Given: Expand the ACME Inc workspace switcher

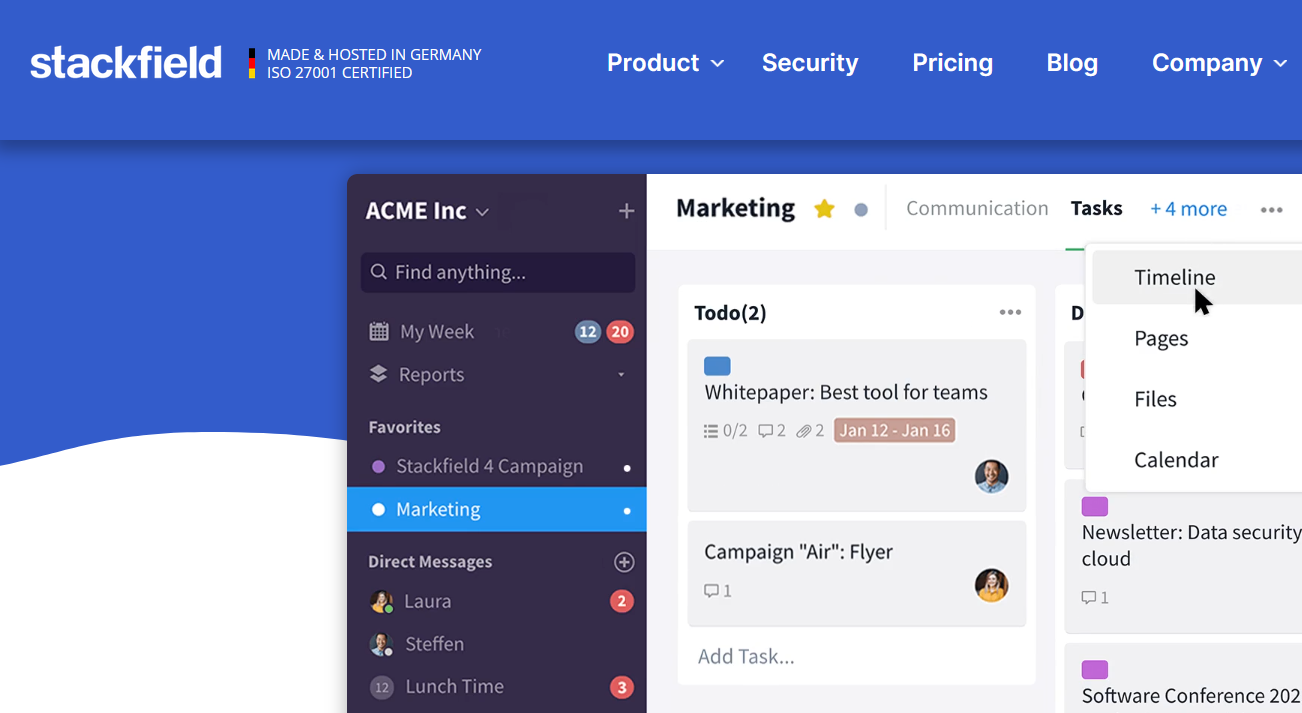Looking at the screenshot, I should tap(427, 211).
